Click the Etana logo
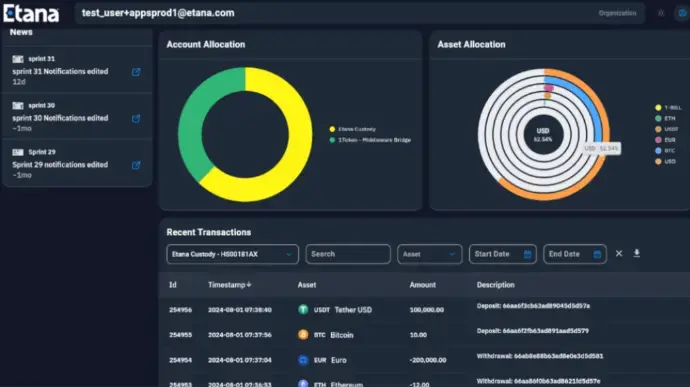 point(31,13)
